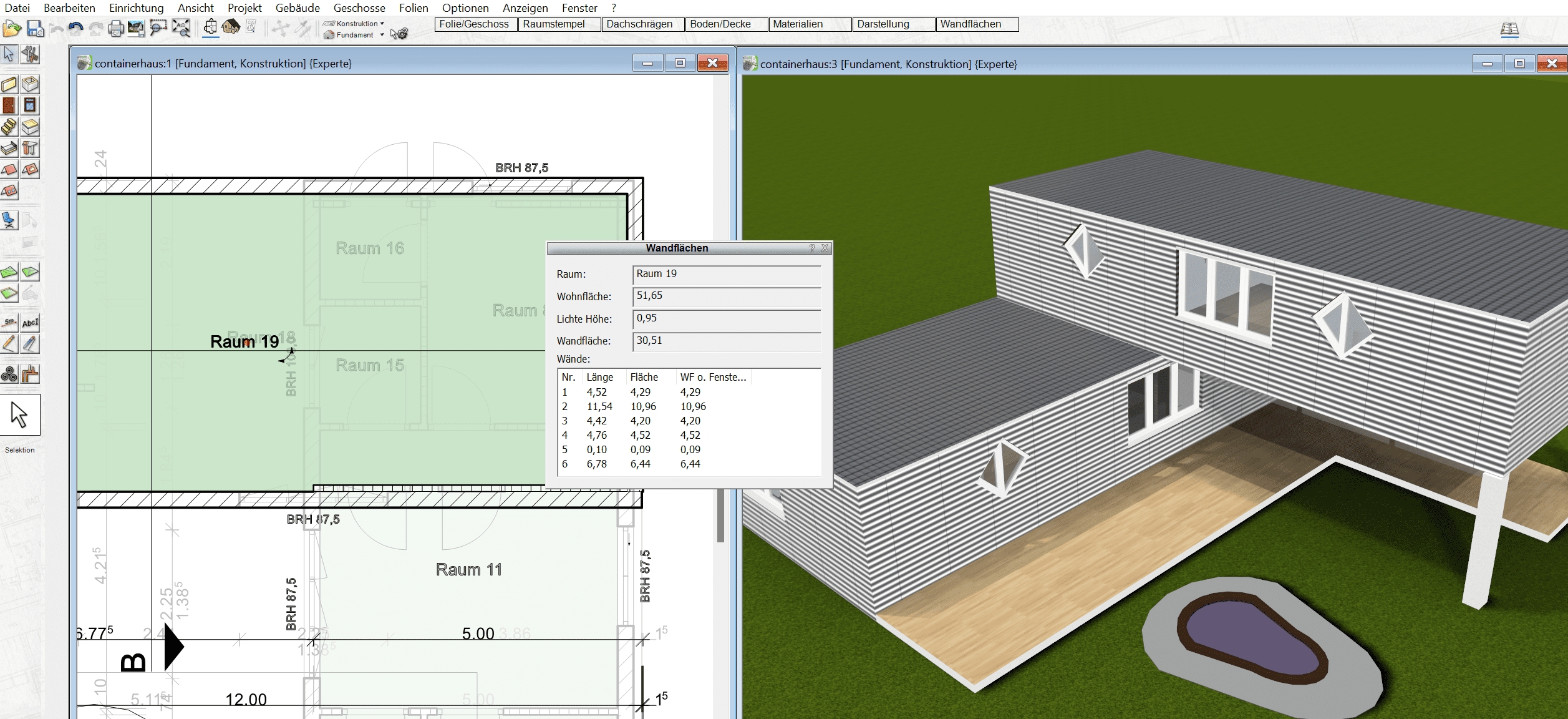Select the ceiling/floor slab tool
The height and width of the screenshot is (719, 1568).
point(30,127)
